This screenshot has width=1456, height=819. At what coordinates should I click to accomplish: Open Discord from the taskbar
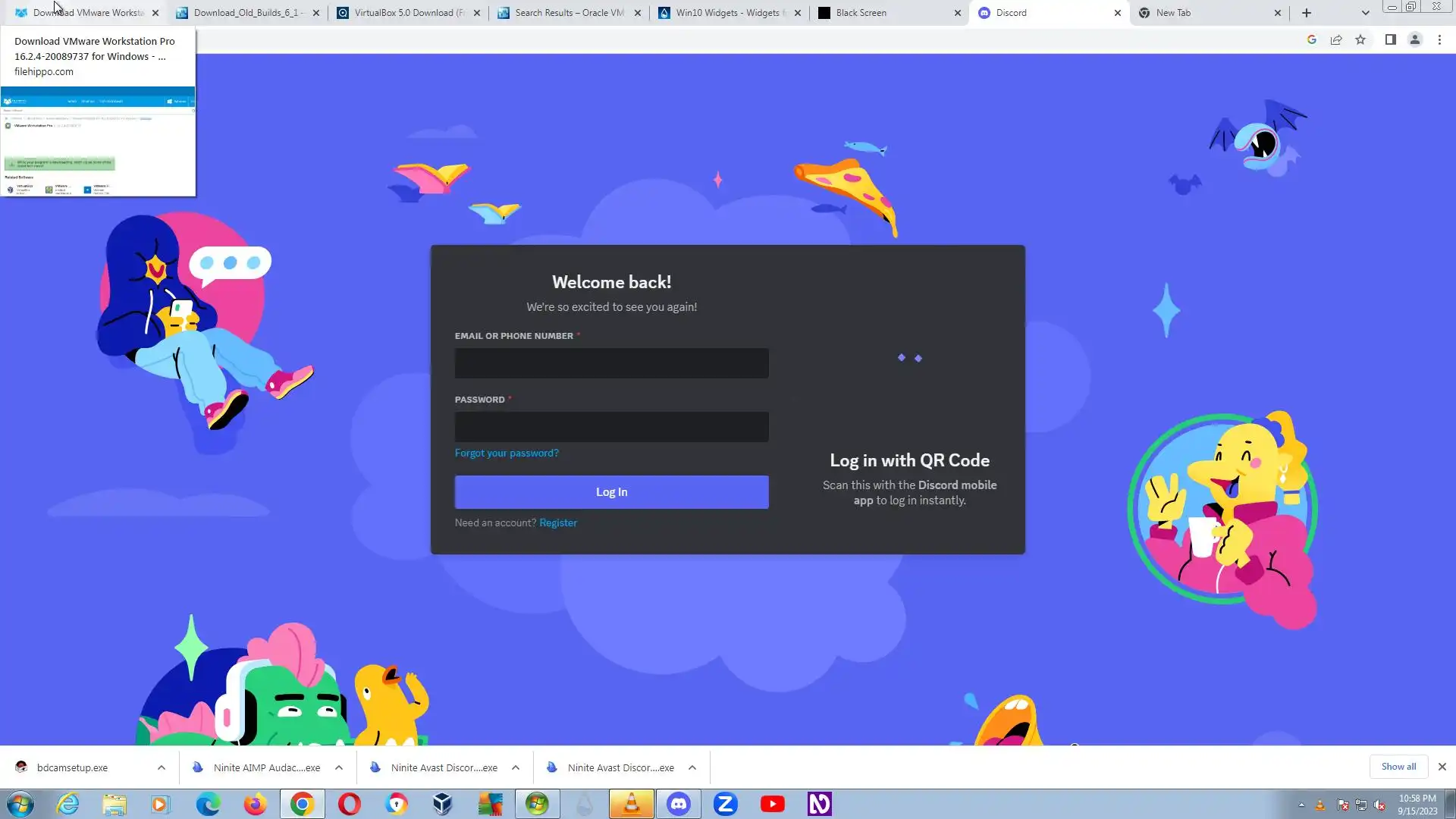pos(678,804)
